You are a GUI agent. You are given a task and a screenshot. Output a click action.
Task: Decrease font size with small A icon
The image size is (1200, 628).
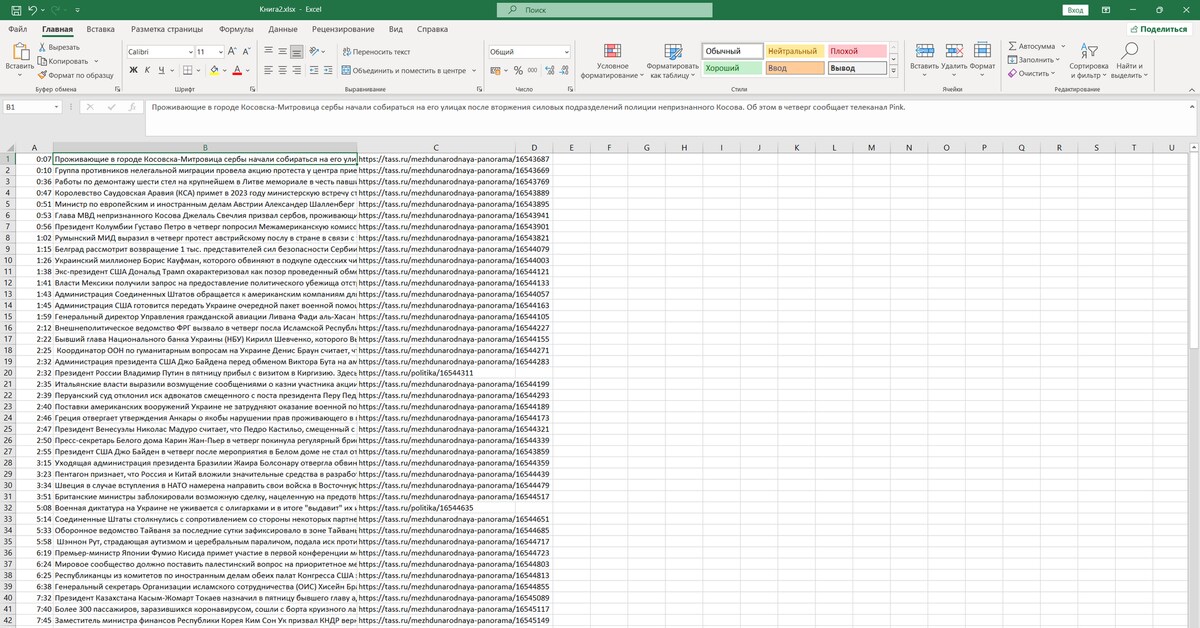click(x=247, y=51)
